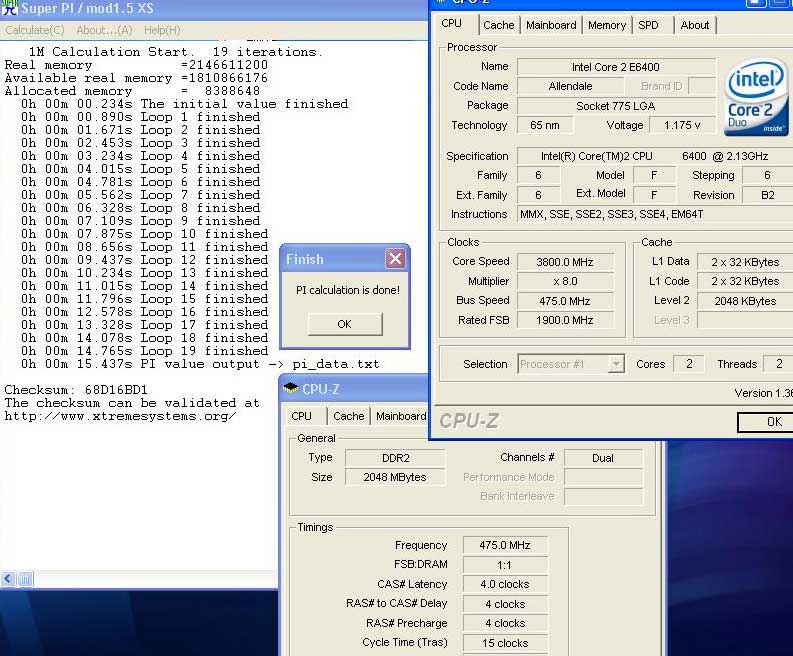Select CPU tab in rear CPU-Z memory window
Image resolution: width=793 pixels, height=656 pixels.
301,416
